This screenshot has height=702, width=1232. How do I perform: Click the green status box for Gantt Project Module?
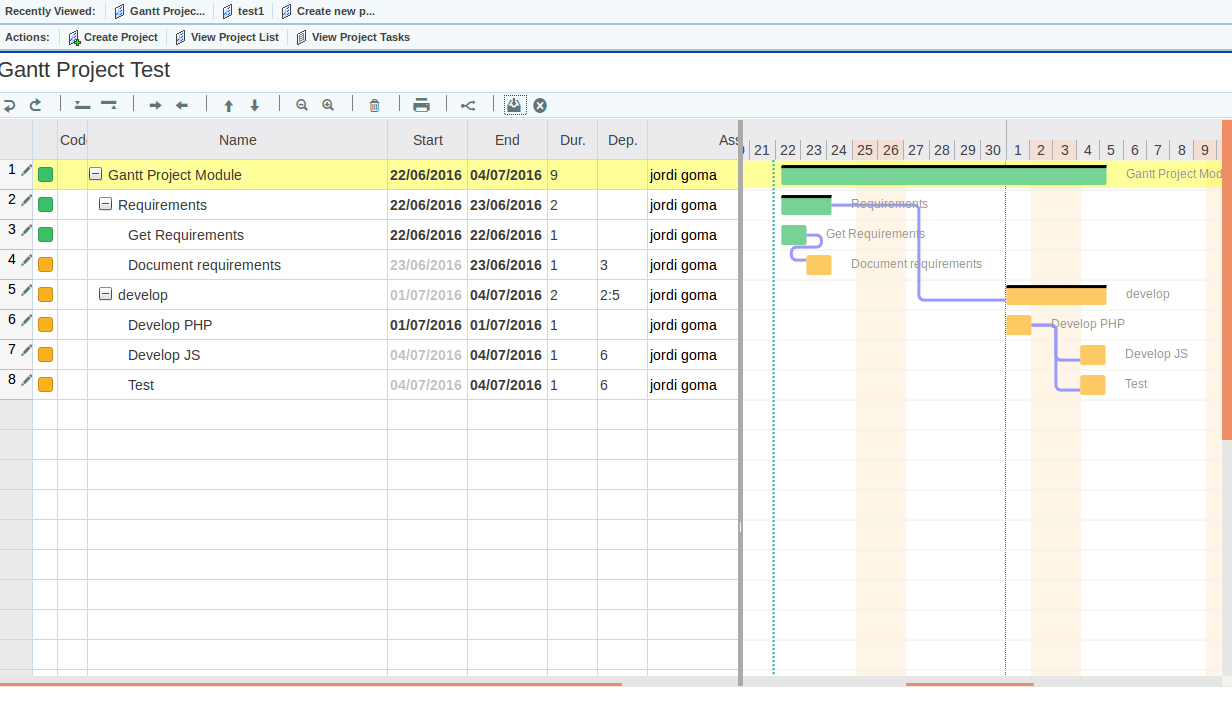coord(45,175)
